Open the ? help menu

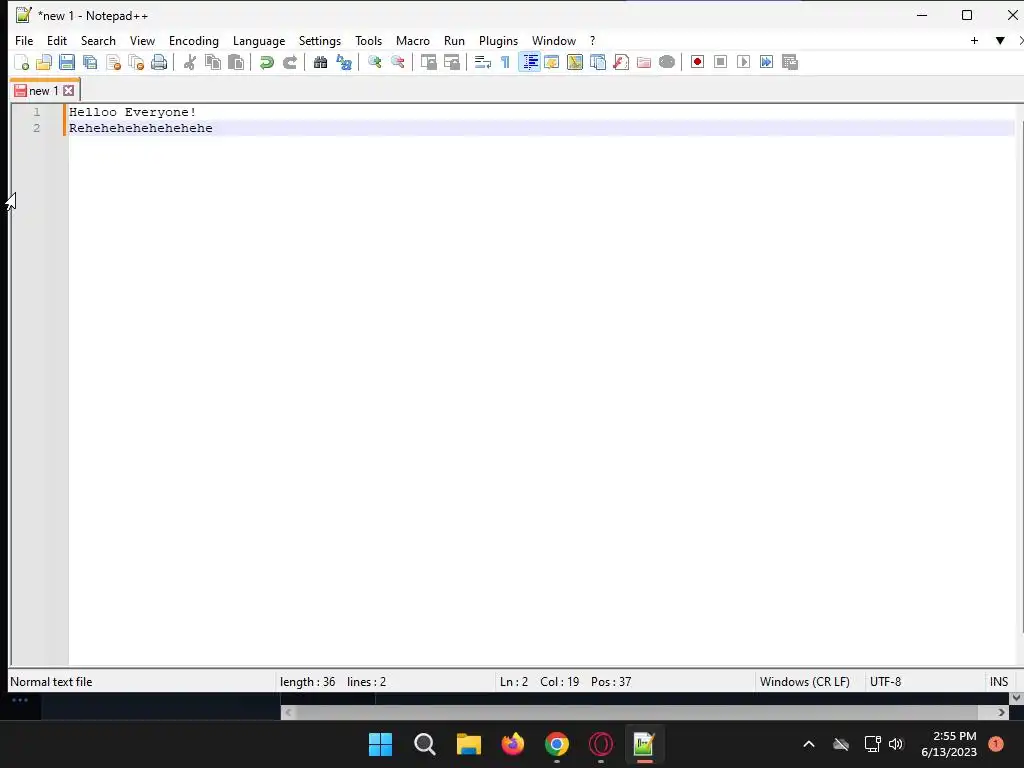(x=592, y=40)
